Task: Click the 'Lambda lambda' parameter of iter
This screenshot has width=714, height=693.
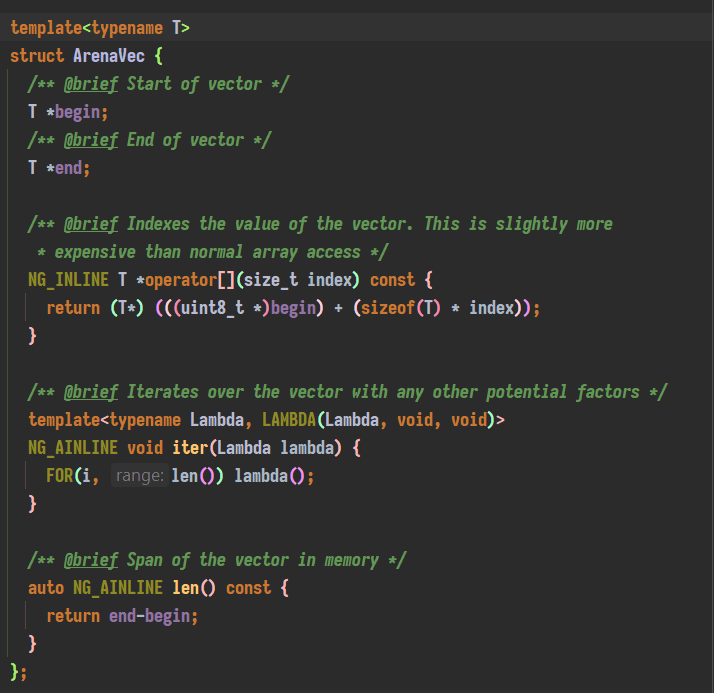Action: point(275,448)
